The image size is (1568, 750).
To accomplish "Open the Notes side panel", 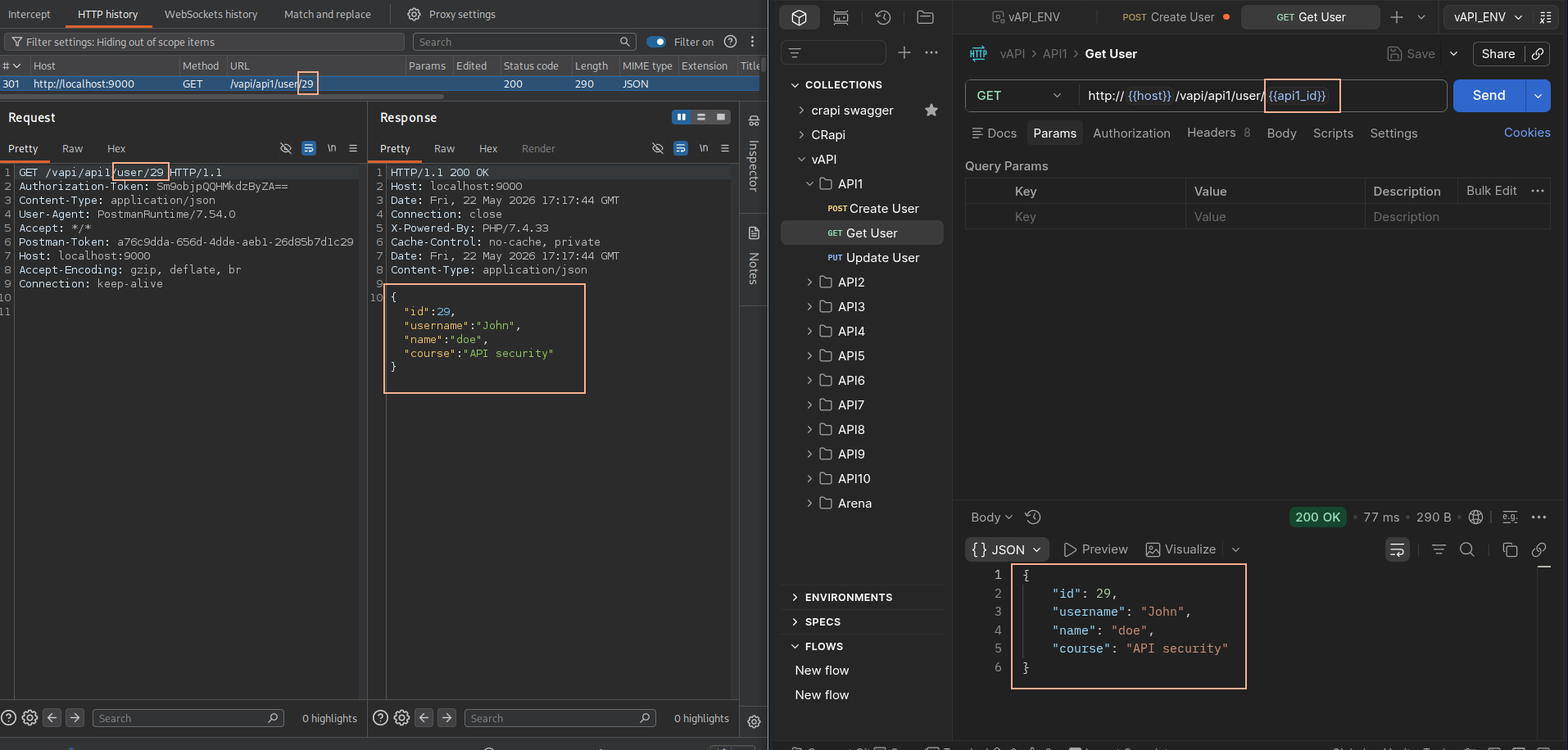I will click(x=754, y=256).
